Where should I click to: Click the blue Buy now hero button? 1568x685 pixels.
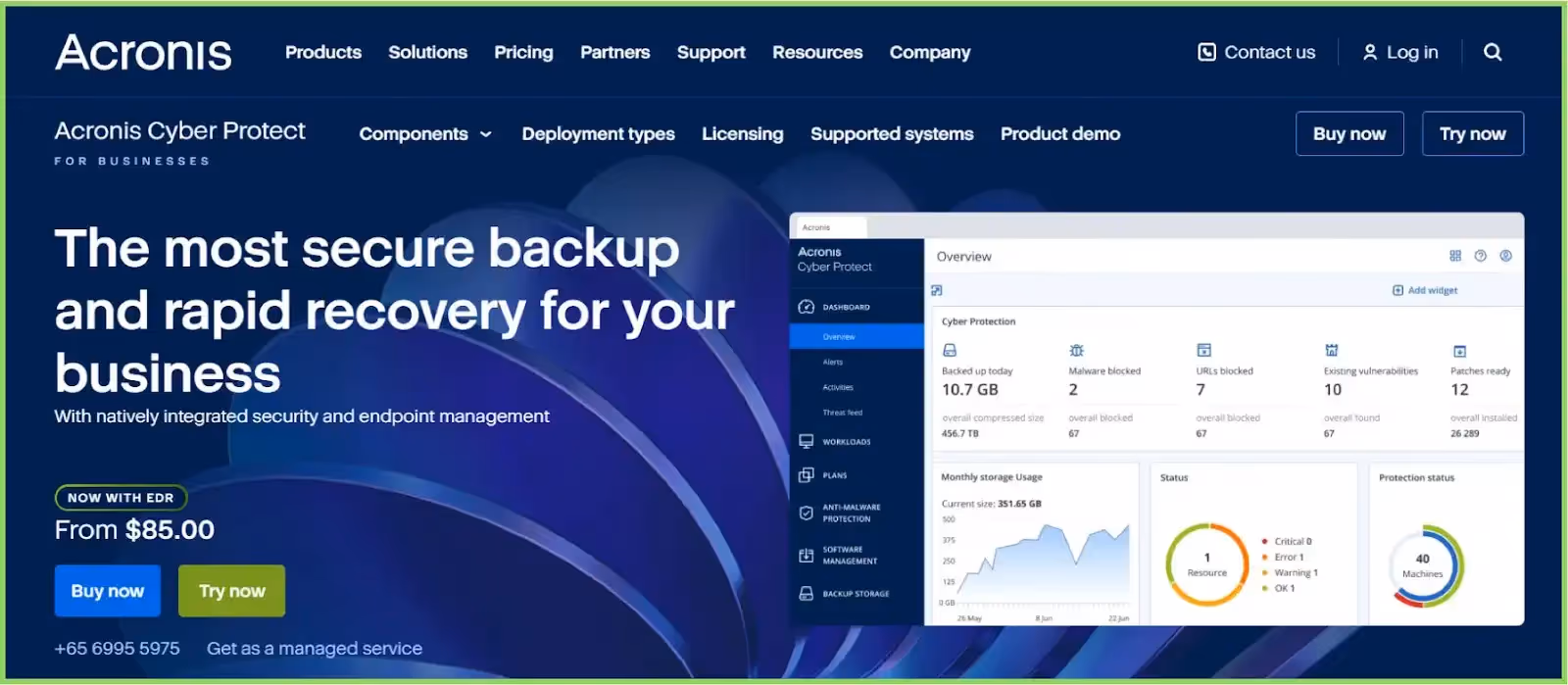point(108,591)
